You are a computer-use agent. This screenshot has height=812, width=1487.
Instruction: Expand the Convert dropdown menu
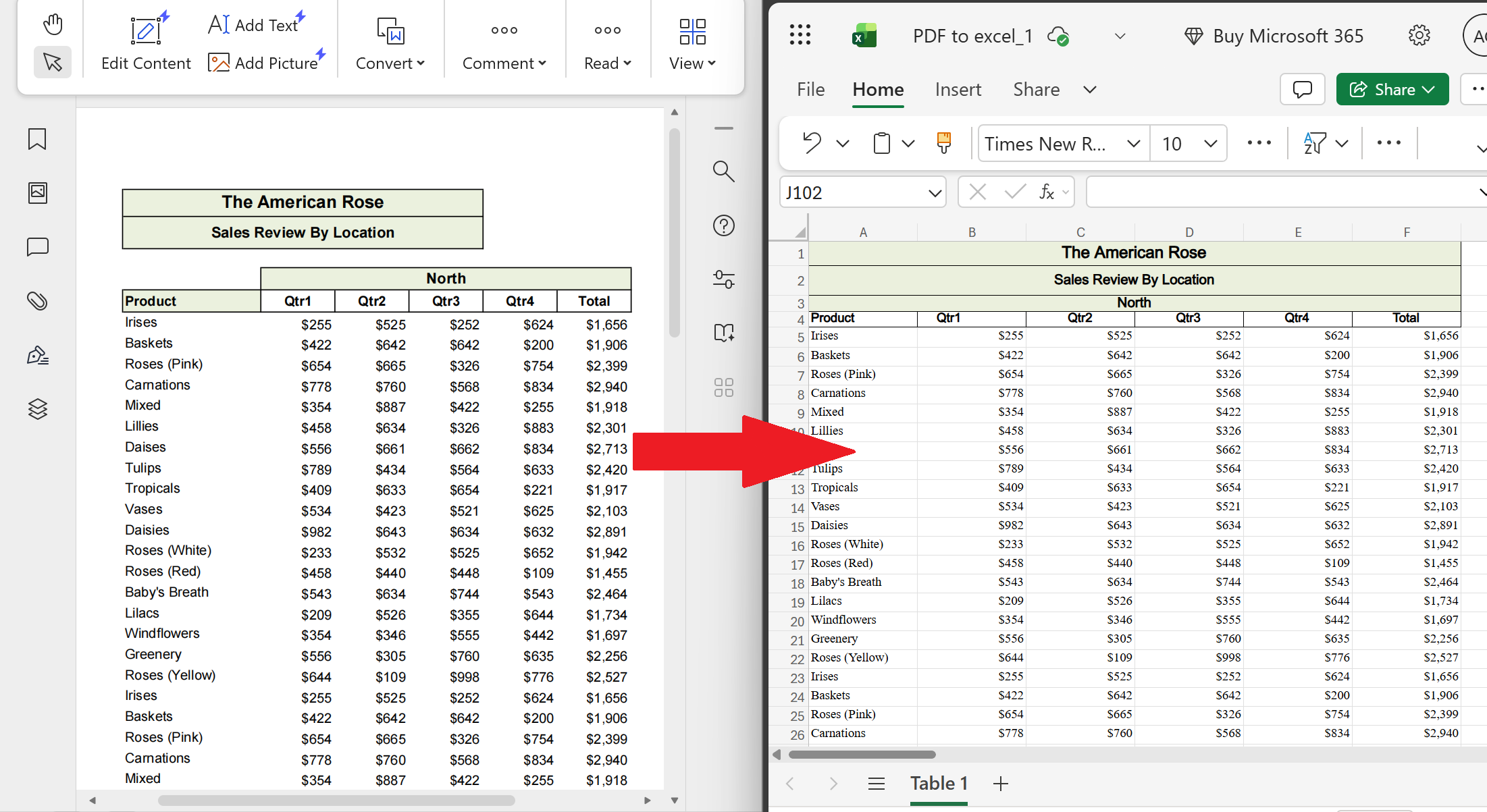pyautogui.click(x=390, y=63)
